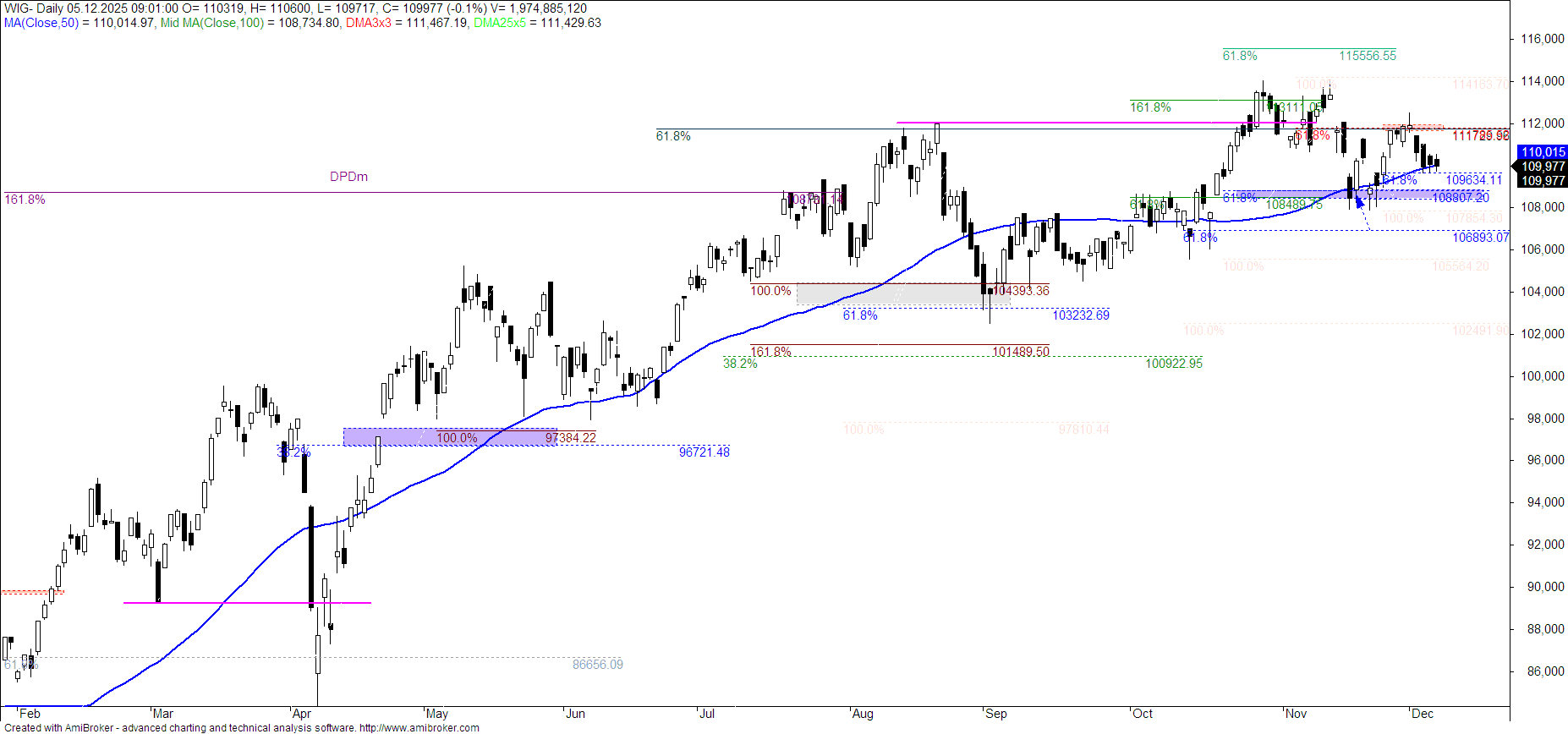
Task: Click the amibroker.com URL in the footer
Action: click(x=419, y=727)
